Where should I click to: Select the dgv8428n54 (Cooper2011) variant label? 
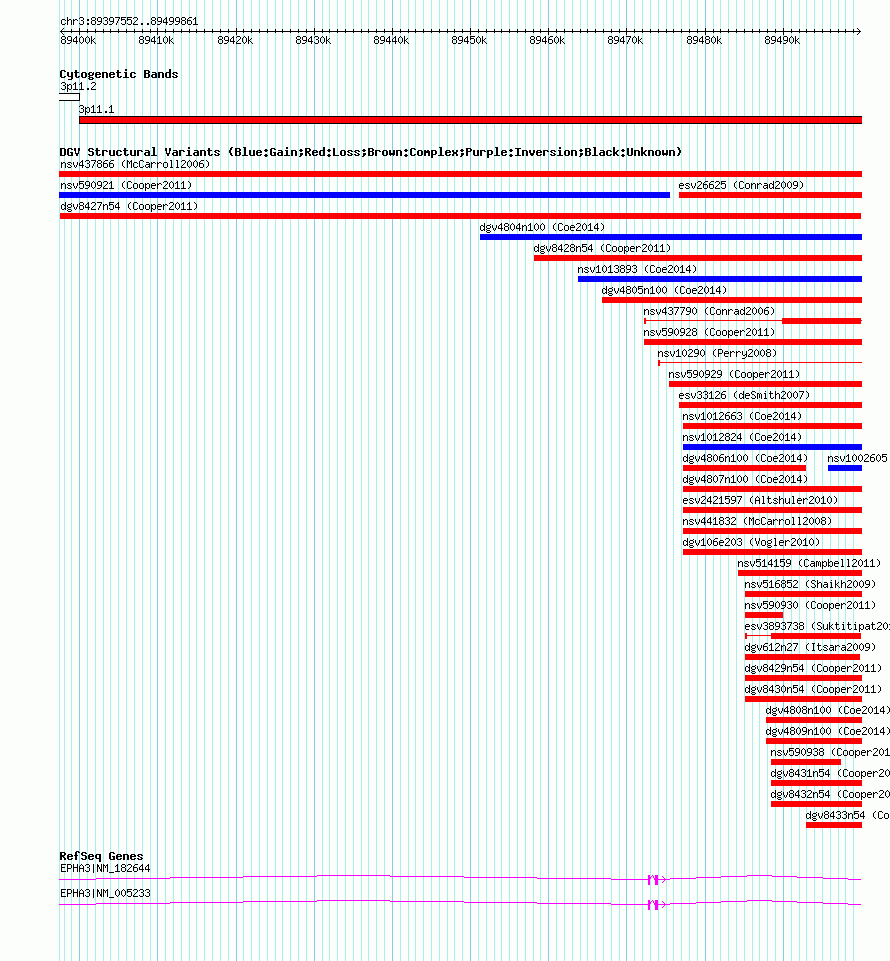coord(602,248)
